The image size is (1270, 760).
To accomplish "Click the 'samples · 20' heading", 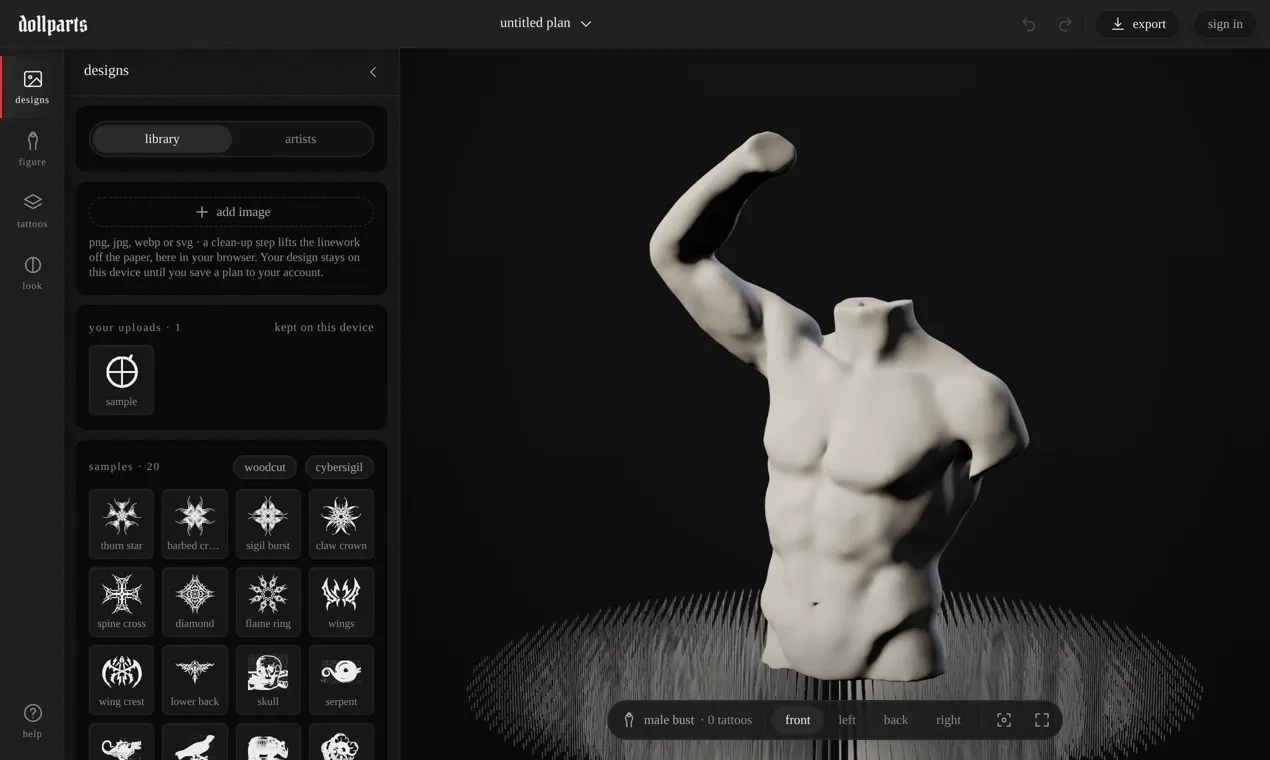I will tap(124, 467).
